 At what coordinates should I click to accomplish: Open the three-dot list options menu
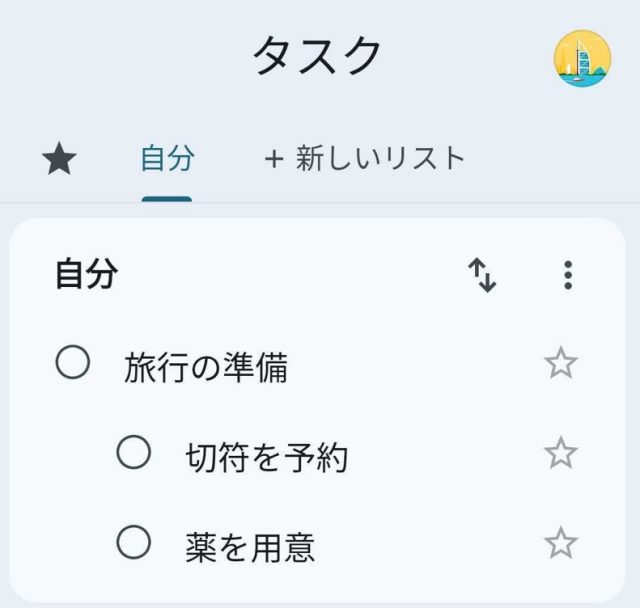567,275
